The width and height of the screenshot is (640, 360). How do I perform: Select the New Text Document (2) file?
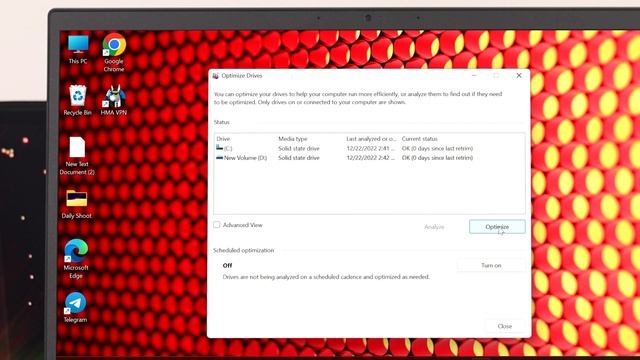77,156
